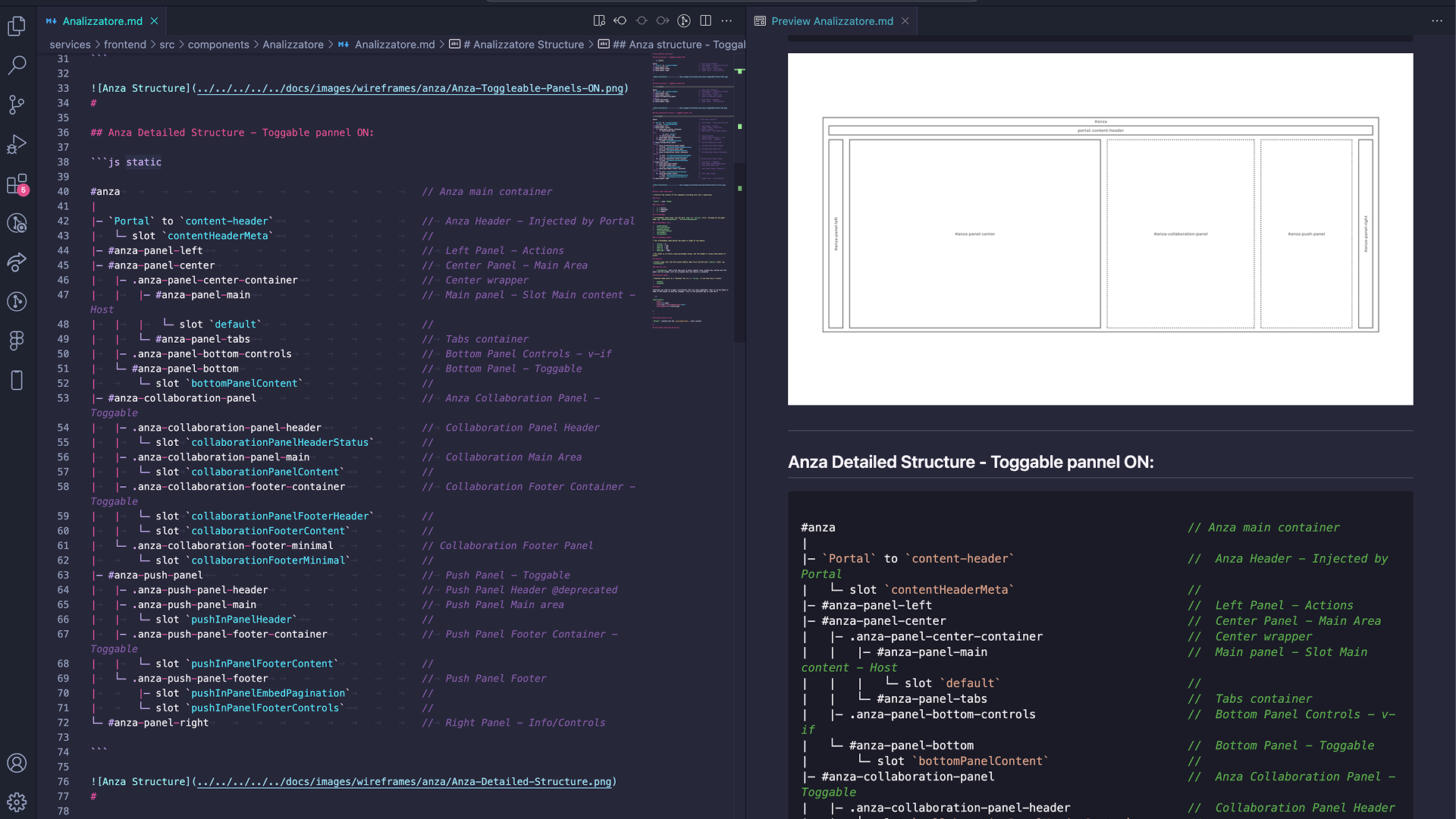Close the Preview Analizzatore.md tab
Image resolution: width=1456 pixels, height=819 pixels.
click(905, 21)
